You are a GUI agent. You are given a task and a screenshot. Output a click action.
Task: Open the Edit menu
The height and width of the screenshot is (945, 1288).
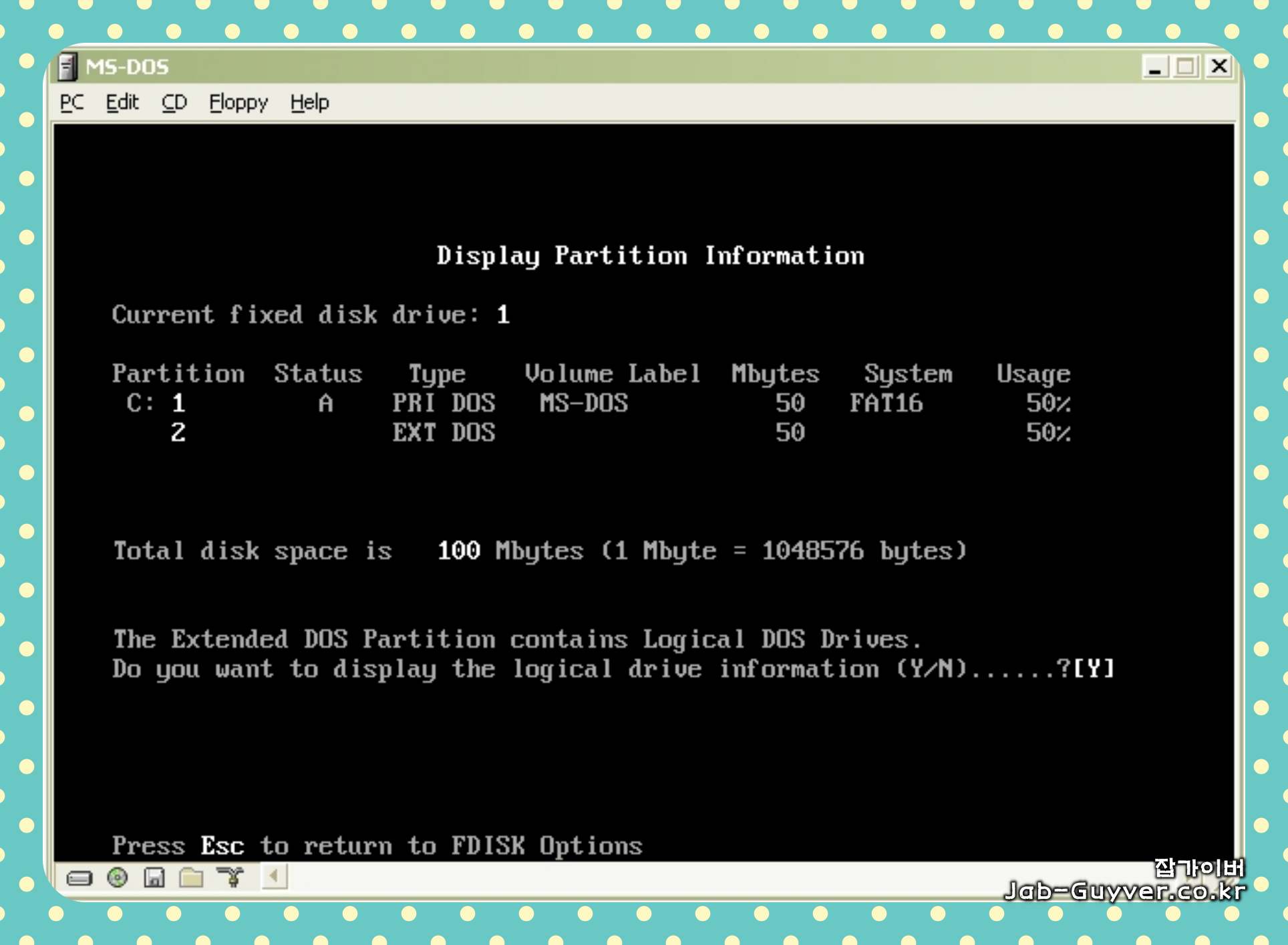click(x=122, y=102)
